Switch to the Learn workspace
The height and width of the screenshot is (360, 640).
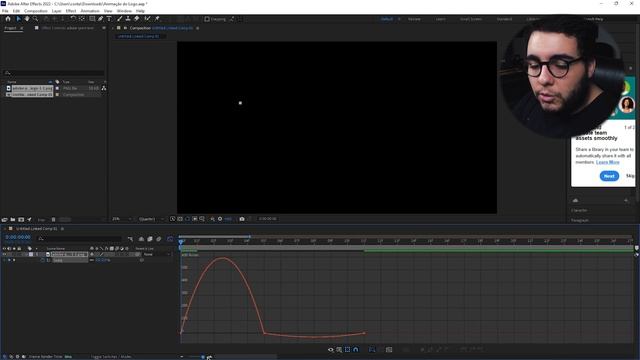pos(440,19)
